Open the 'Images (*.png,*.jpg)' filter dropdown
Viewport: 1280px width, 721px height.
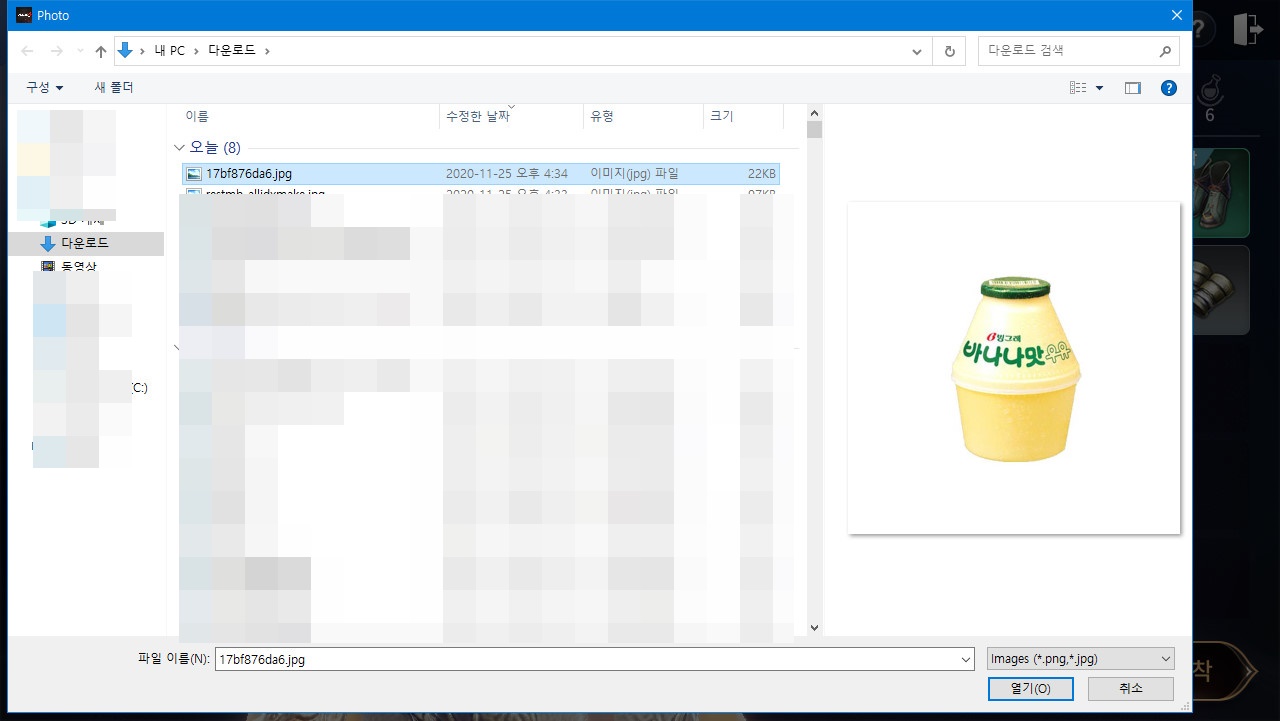(1080, 659)
